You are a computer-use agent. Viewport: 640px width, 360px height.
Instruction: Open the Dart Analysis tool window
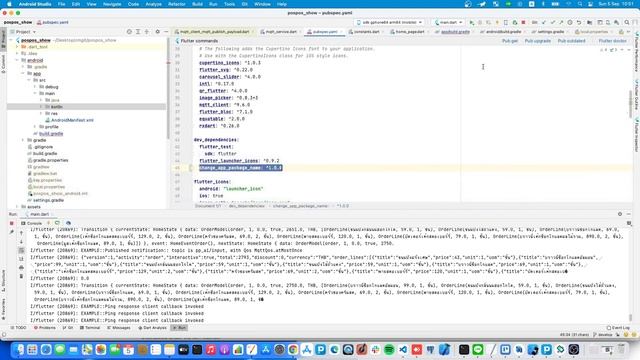tap(152, 328)
